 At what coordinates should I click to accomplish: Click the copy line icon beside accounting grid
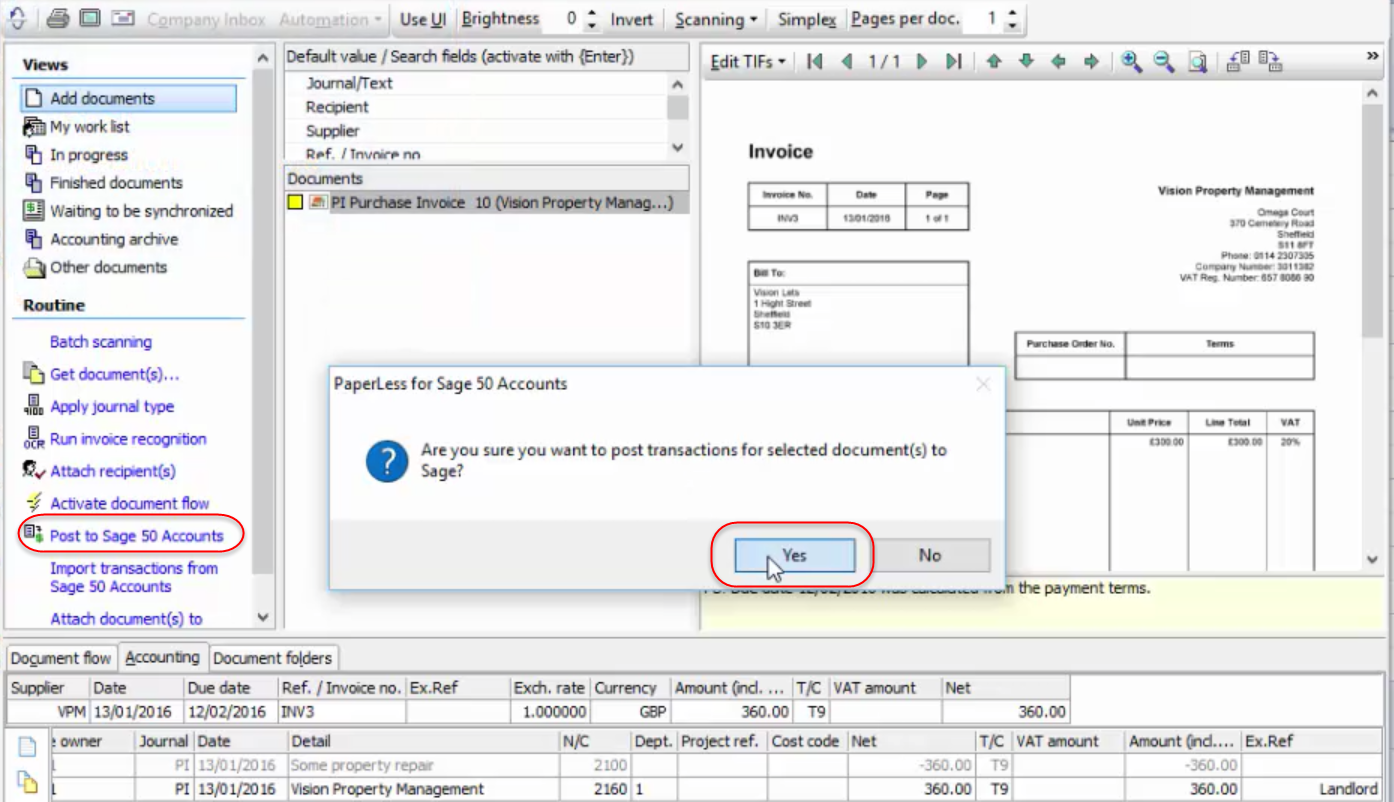(x=28, y=783)
